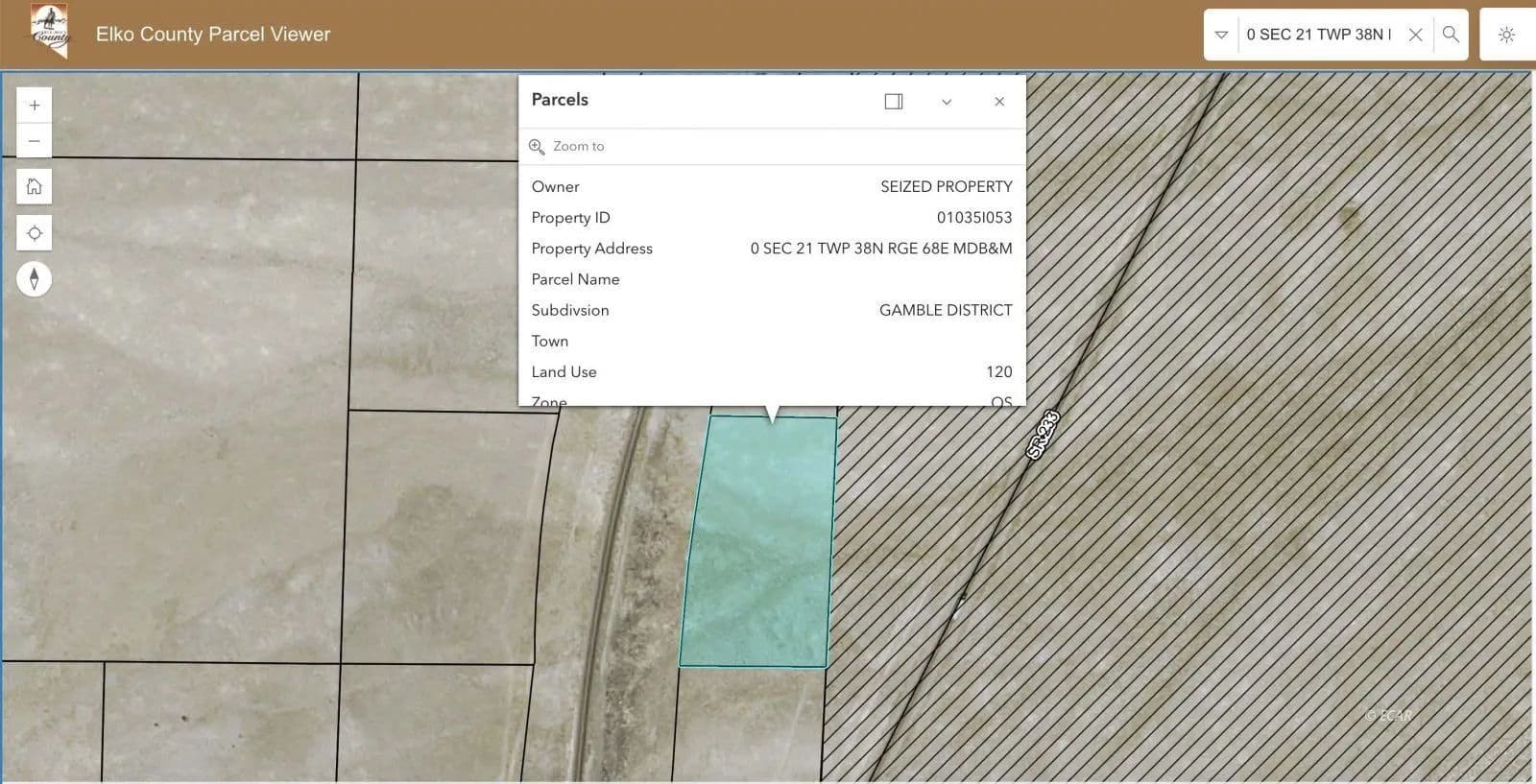Zoom in on the map
Image resolution: width=1536 pixels, height=784 pixels.
pyautogui.click(x=35, y=106)
